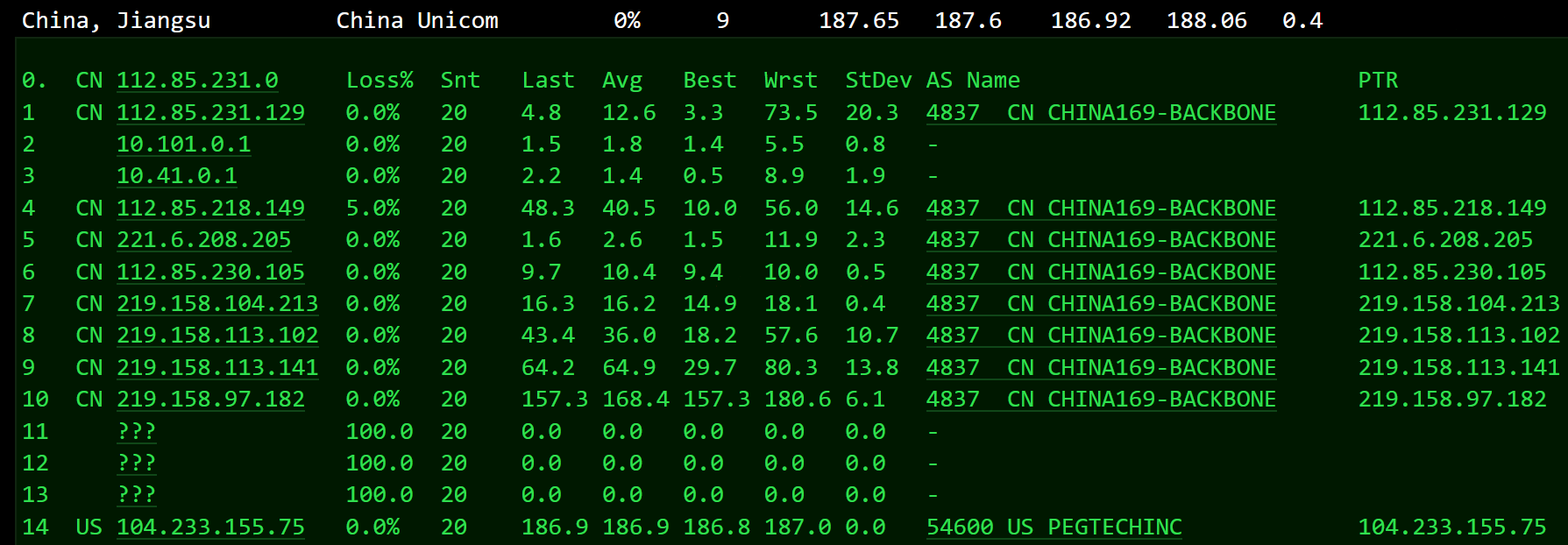The width and height of the screenshot is (1568, 545).
Task: Open AS 4837 CHINA169-BACKBONE link on hop 1
Action: (x=1101, y=113)
